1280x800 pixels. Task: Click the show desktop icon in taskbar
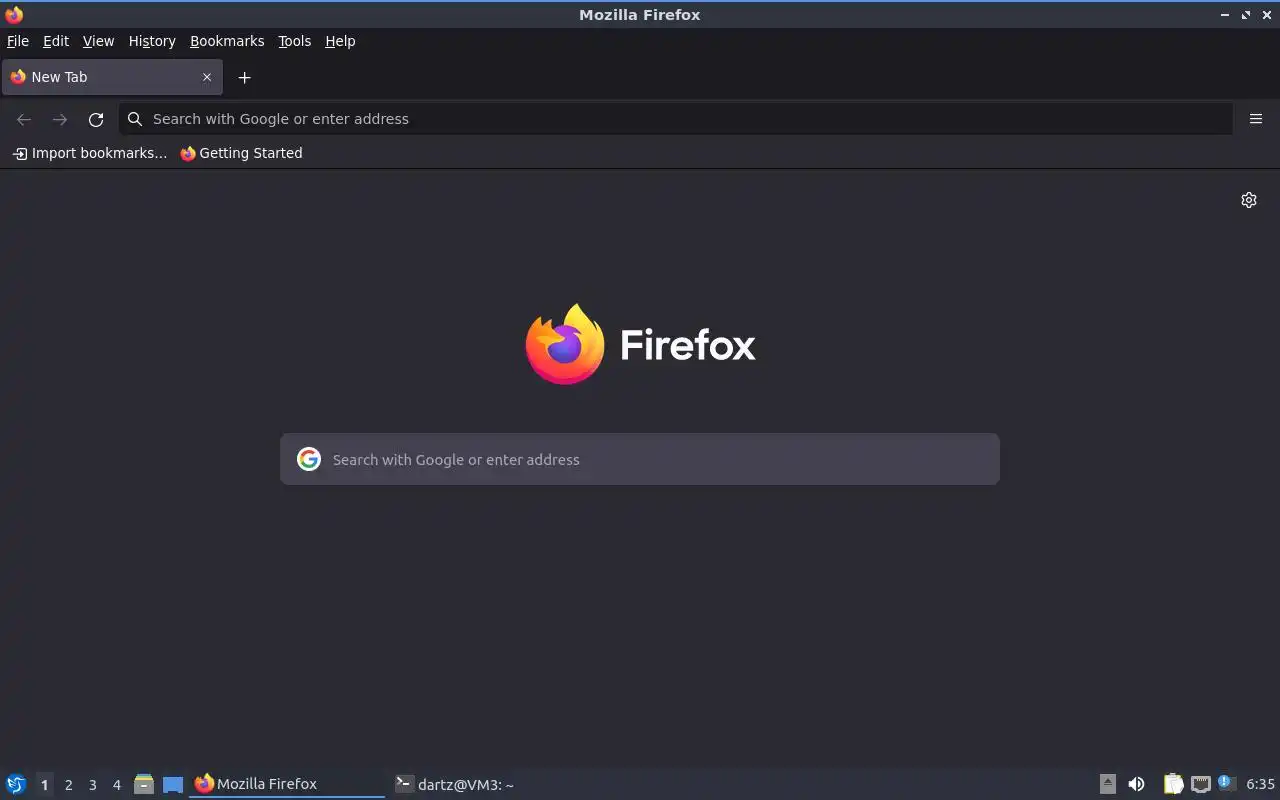173,785
